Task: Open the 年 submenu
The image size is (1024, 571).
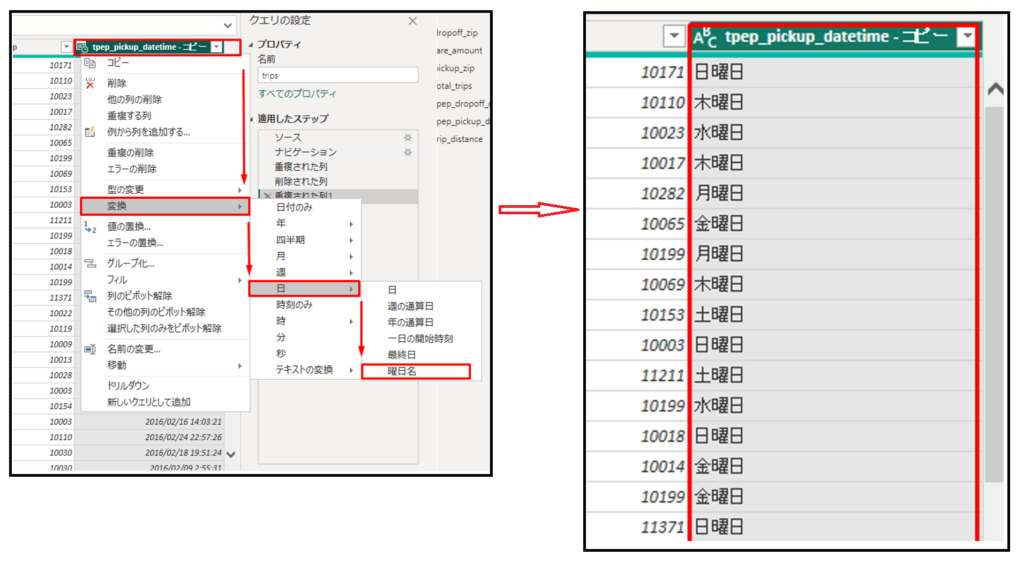Action: (x=306, y=224)
